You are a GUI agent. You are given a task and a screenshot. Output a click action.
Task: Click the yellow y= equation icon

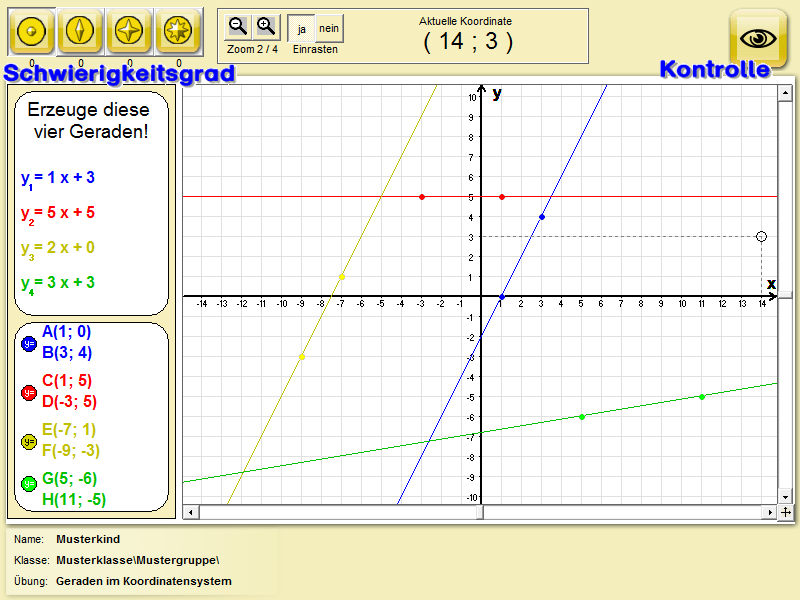point(28,441)
